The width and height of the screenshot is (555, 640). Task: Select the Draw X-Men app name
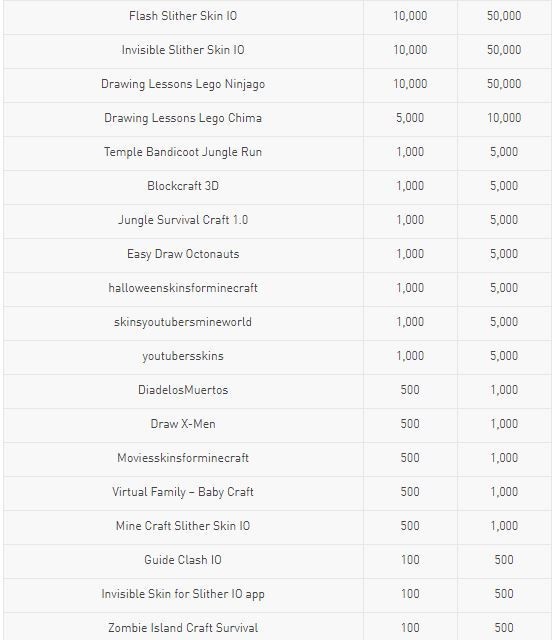point(183,424)
